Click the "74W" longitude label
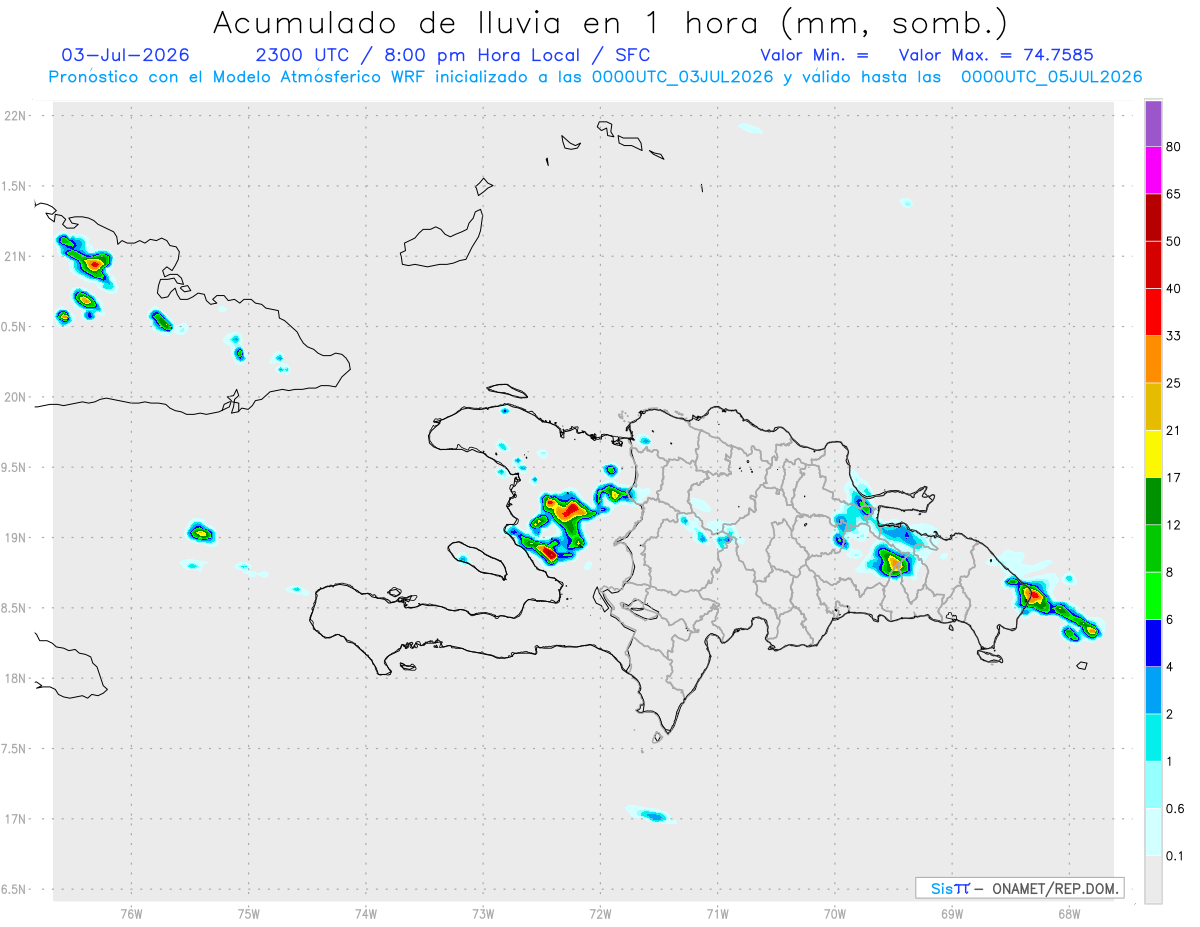Viewport: 1200px width, 927px height. coord(366,913)
